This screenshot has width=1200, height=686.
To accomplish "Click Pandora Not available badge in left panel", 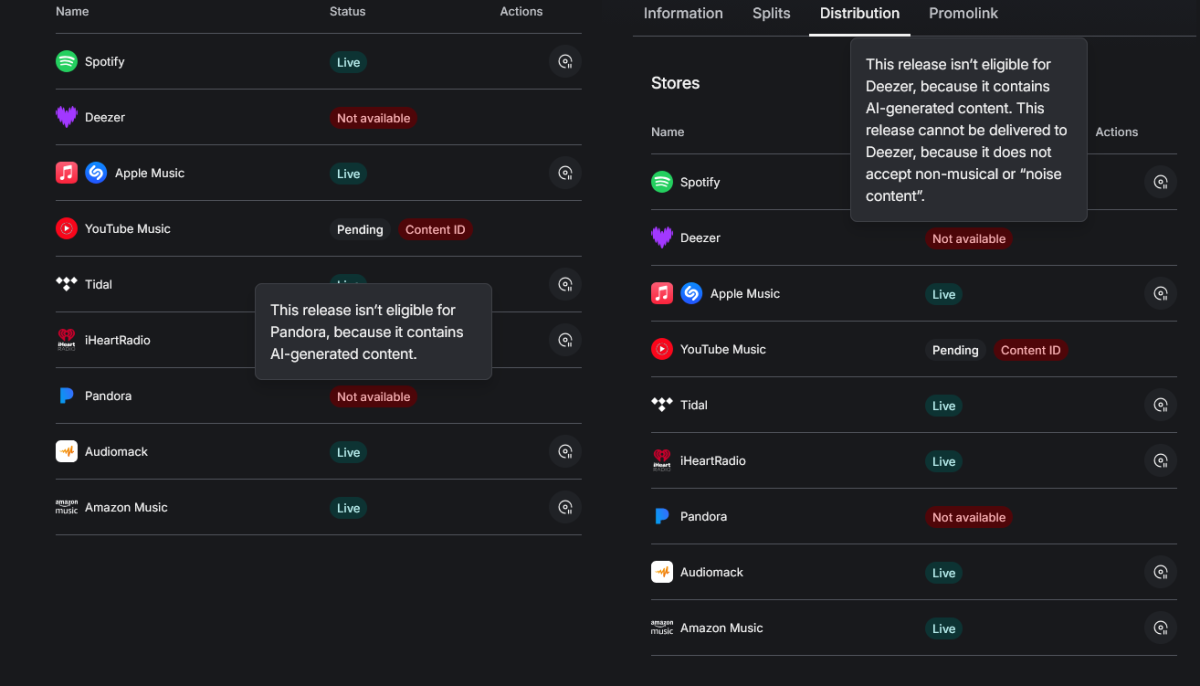I will [373, 397].
